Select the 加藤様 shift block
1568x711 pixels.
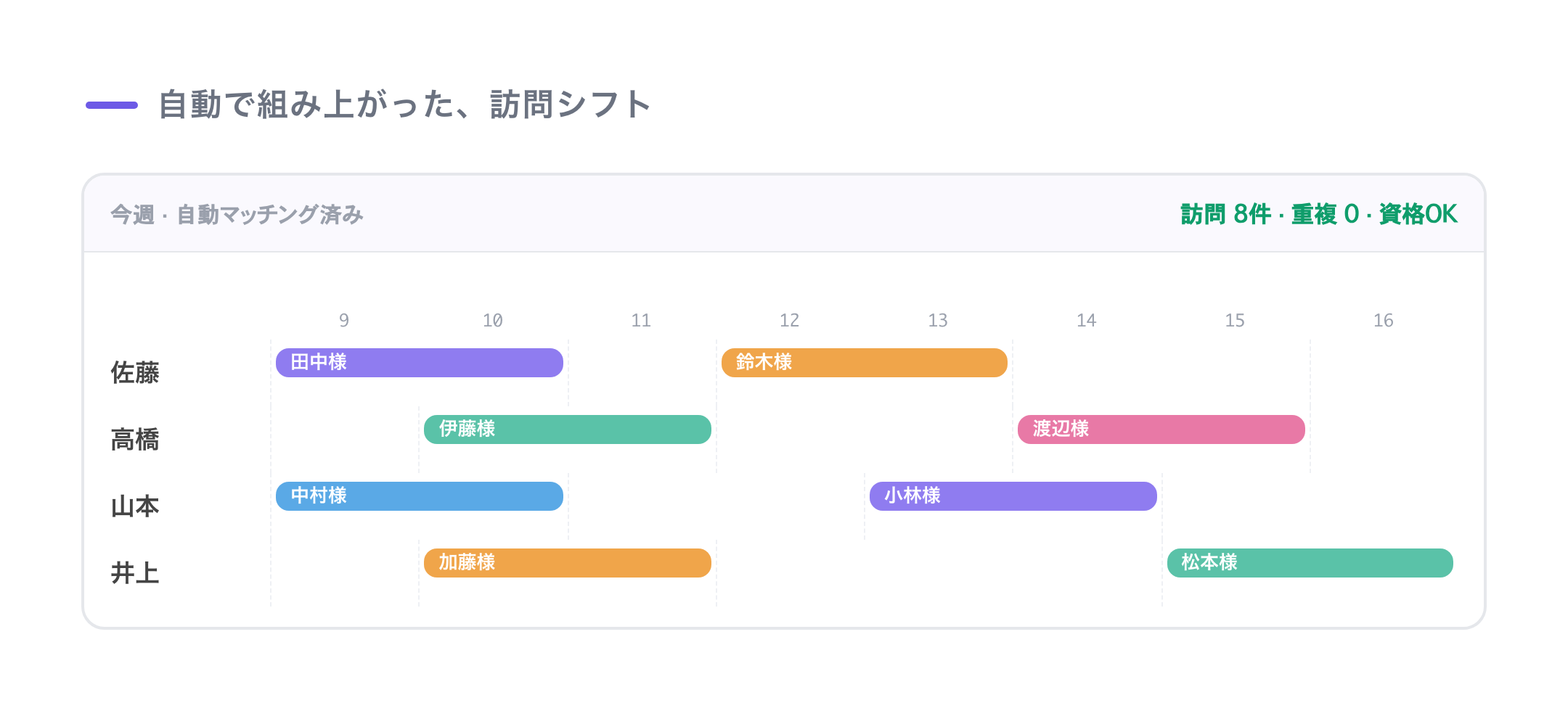[x=568, y=563]
